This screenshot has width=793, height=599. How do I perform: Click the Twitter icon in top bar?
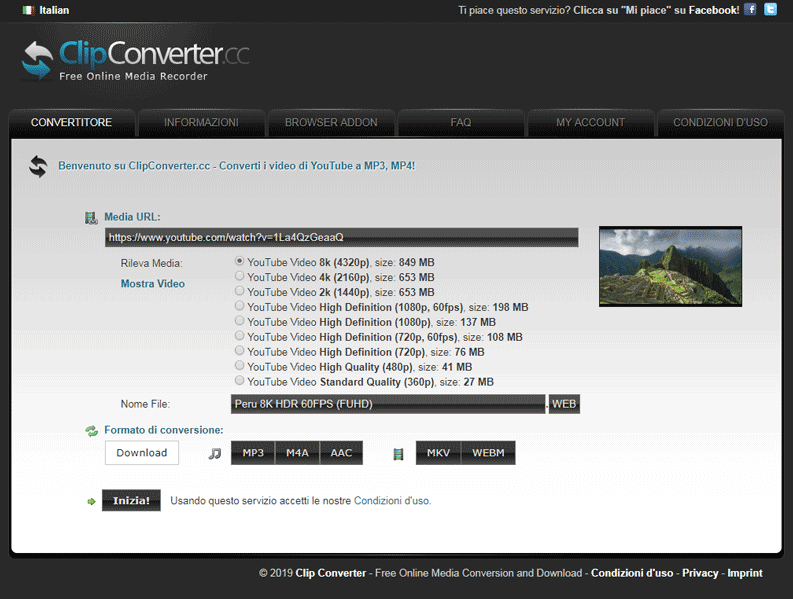coord(770,10)
